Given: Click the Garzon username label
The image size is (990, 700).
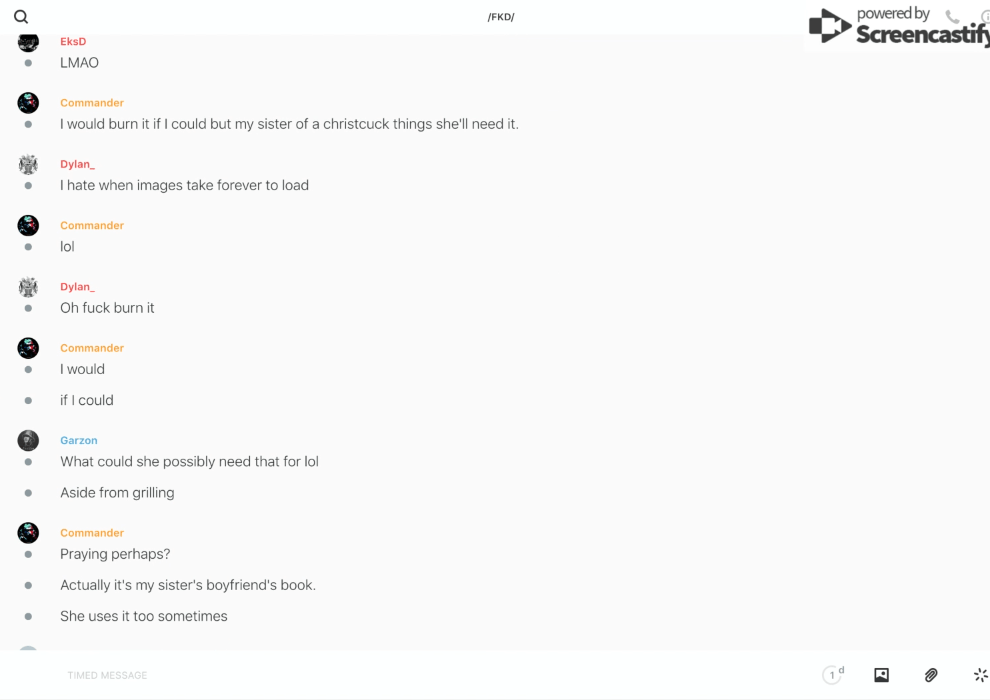Looking at the screenshot, I should point(79,440).
